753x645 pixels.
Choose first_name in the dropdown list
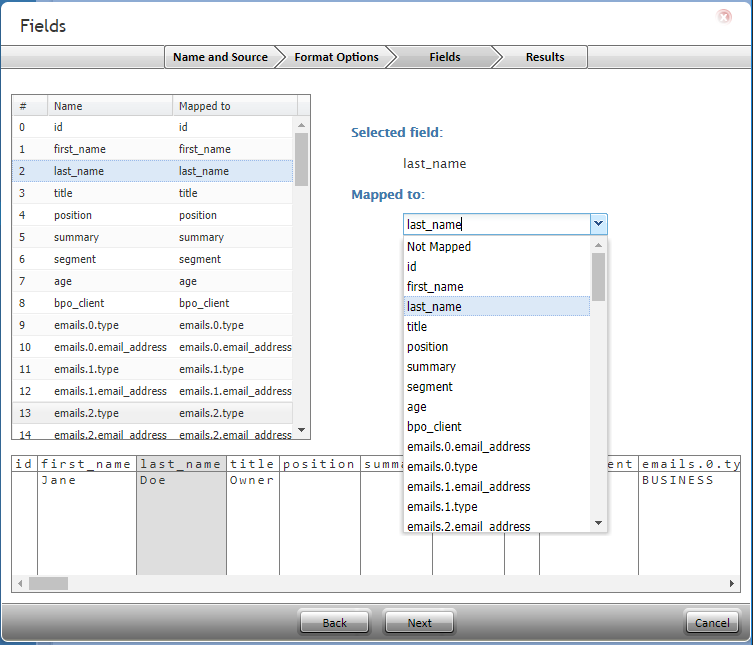(x=497, y=287)
